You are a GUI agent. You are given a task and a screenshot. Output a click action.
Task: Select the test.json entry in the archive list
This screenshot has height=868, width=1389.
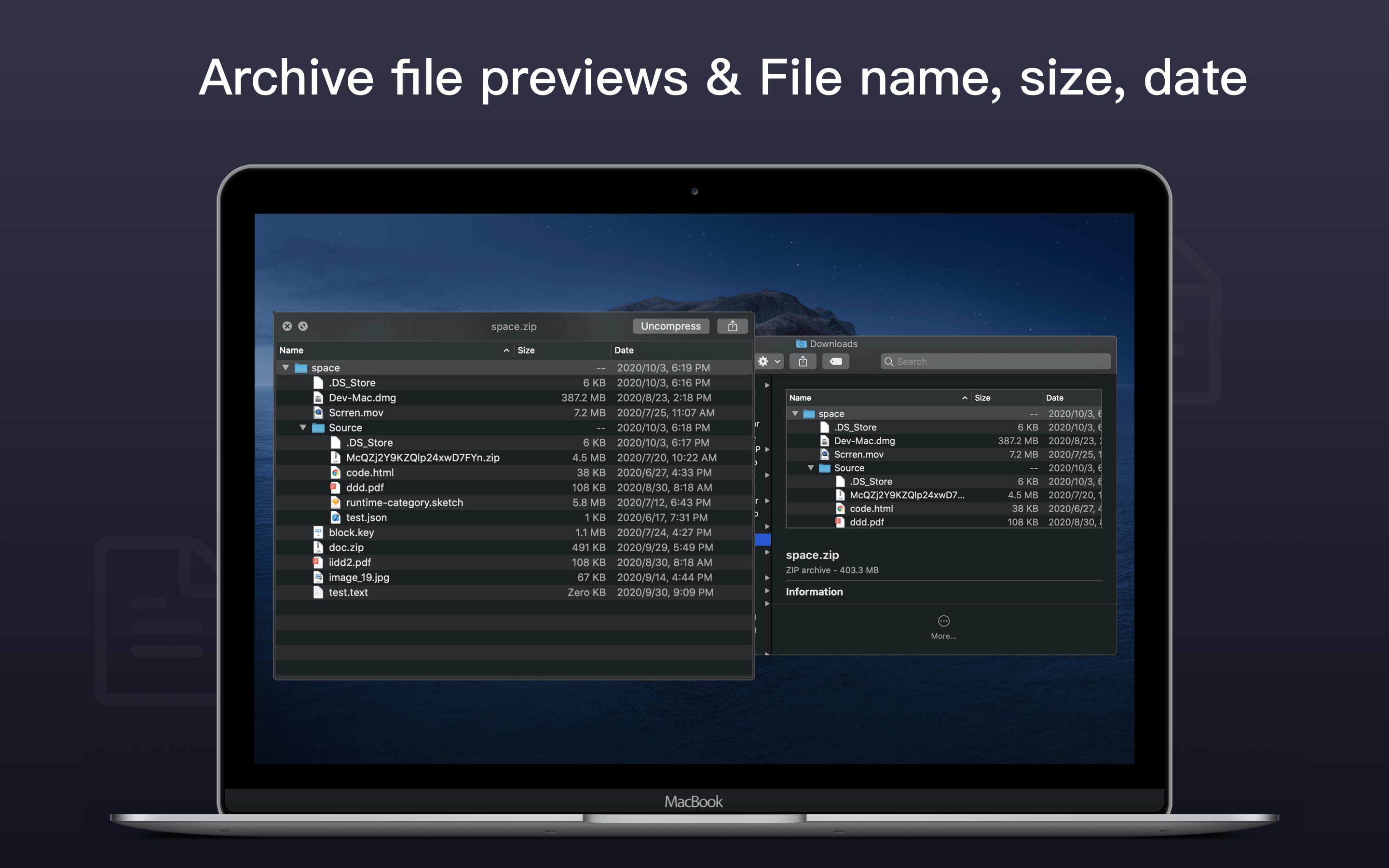tap(366, 517)
